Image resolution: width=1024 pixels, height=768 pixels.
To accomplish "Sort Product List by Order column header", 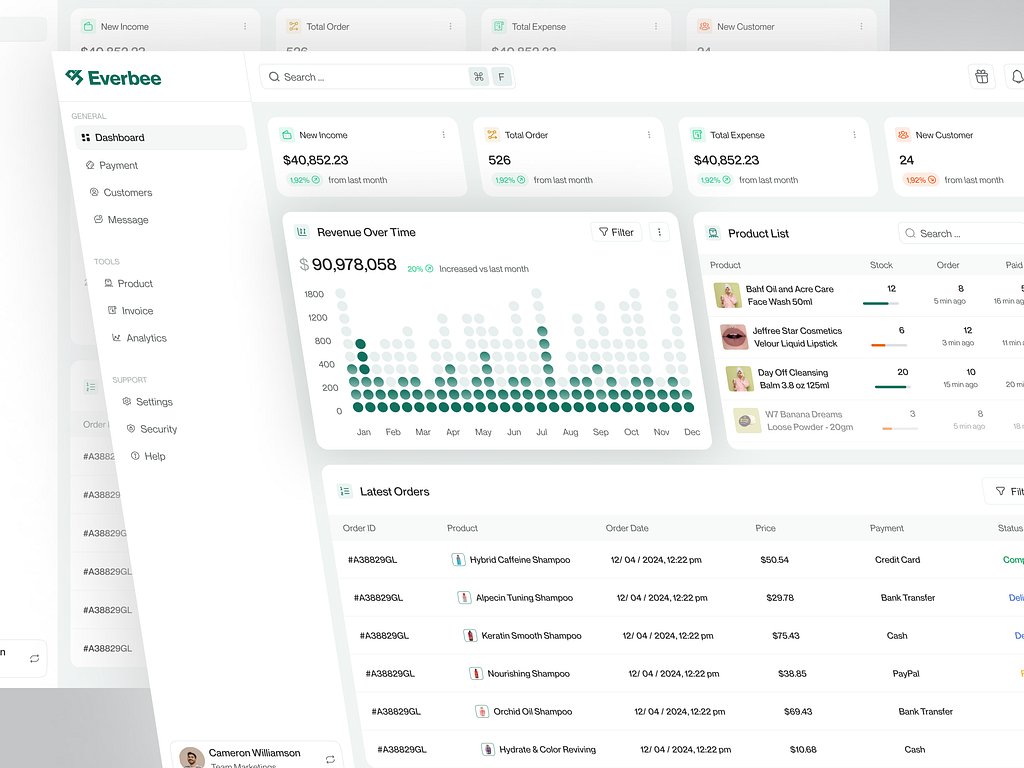I will point(948,264).
